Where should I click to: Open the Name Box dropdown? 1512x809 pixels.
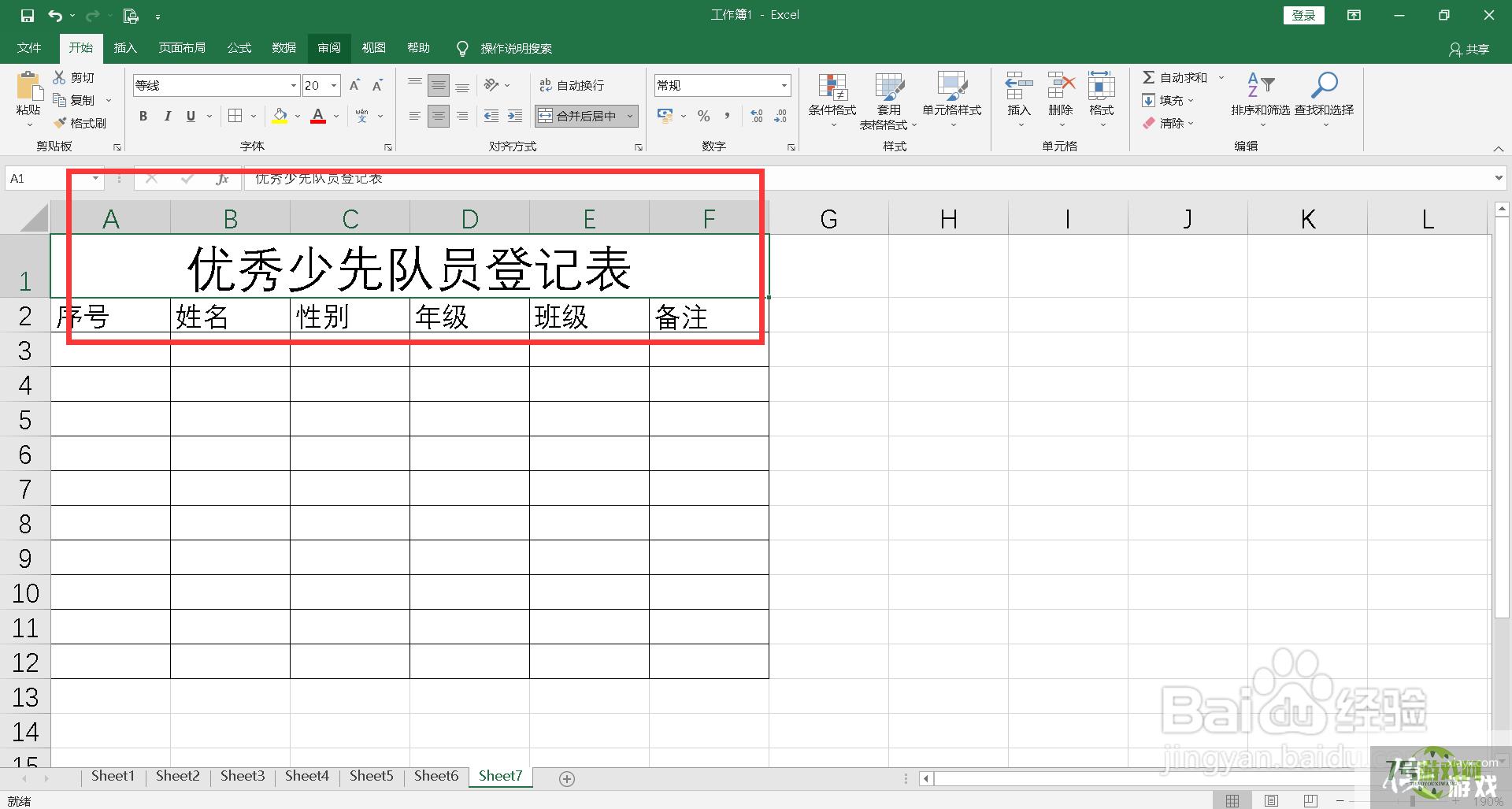95,179
